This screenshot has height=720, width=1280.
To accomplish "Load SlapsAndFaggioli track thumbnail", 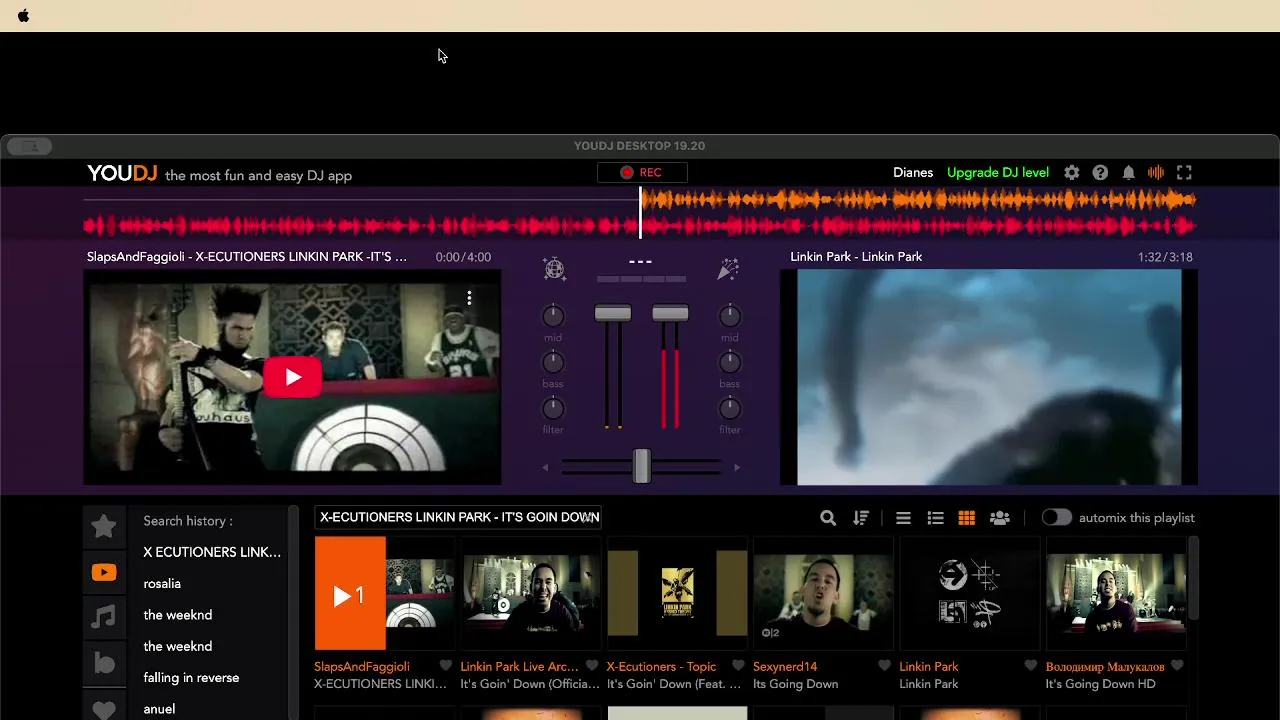I will [385, 593].
